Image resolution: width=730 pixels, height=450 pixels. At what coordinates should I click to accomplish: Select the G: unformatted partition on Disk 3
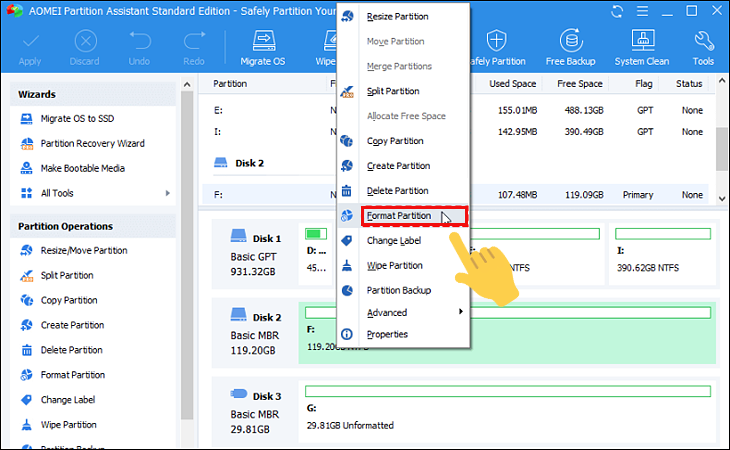(507, 411)
